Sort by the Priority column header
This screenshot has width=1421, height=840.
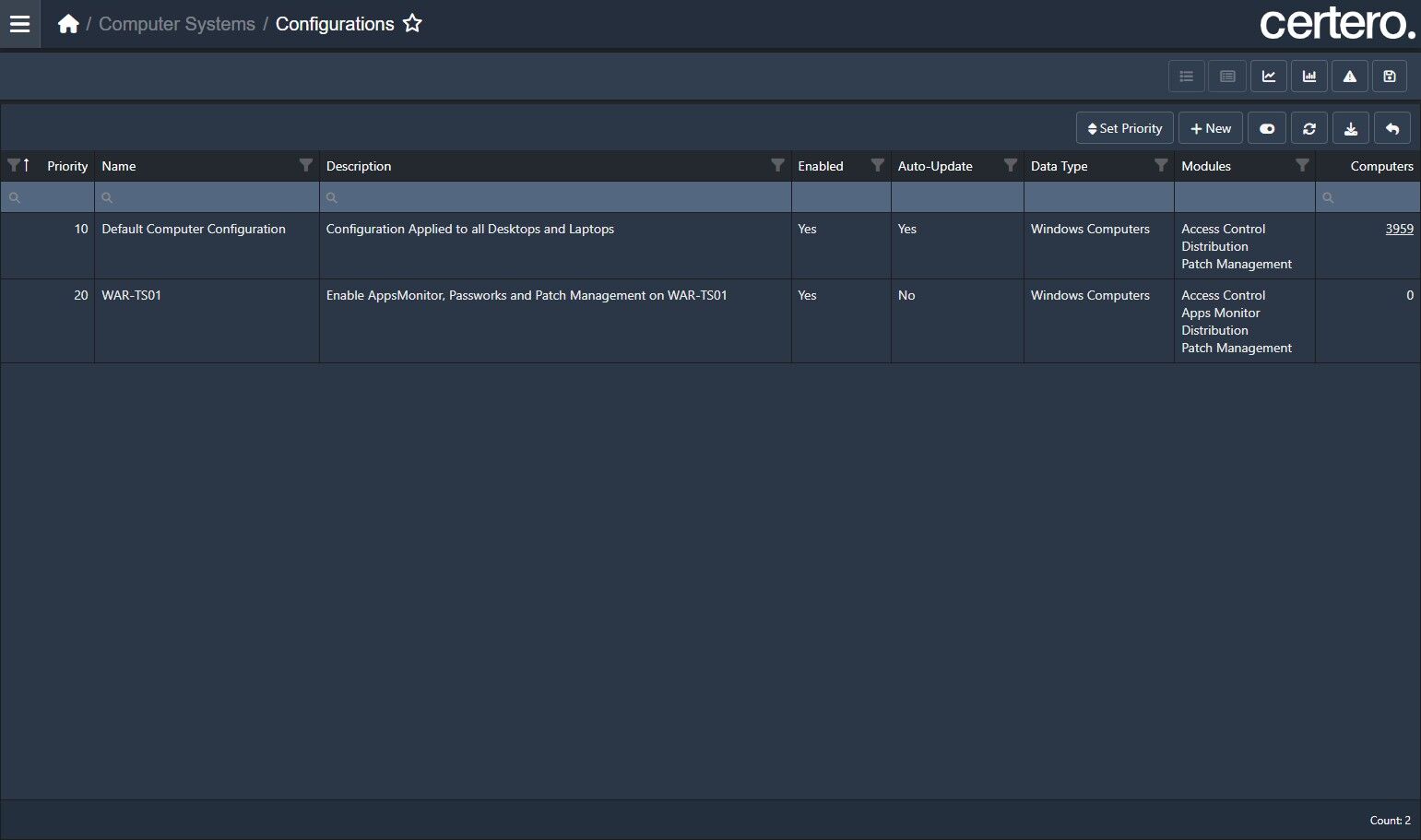[67, 166]
